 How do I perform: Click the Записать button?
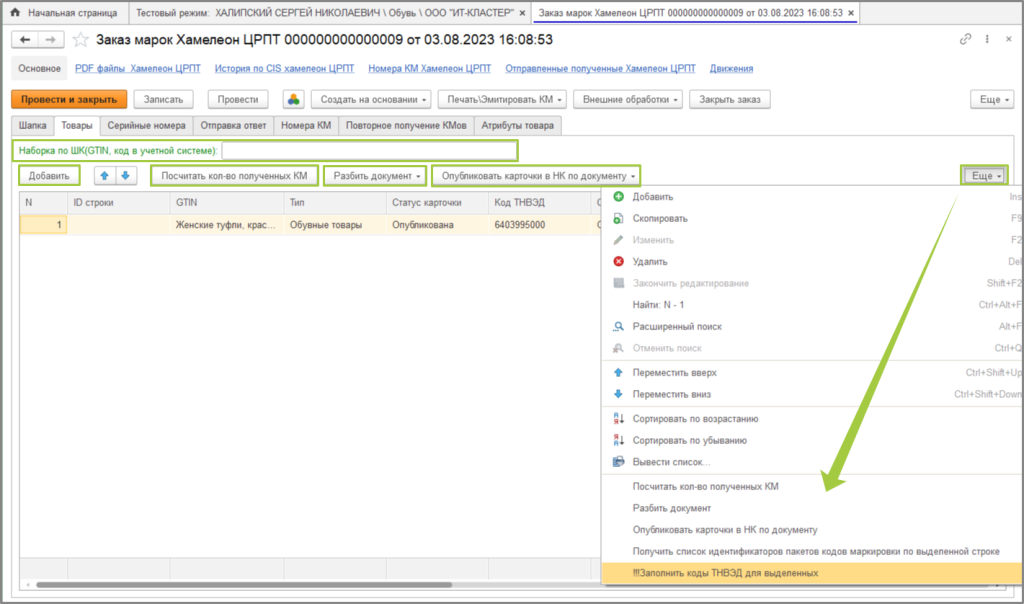point(163,99)
